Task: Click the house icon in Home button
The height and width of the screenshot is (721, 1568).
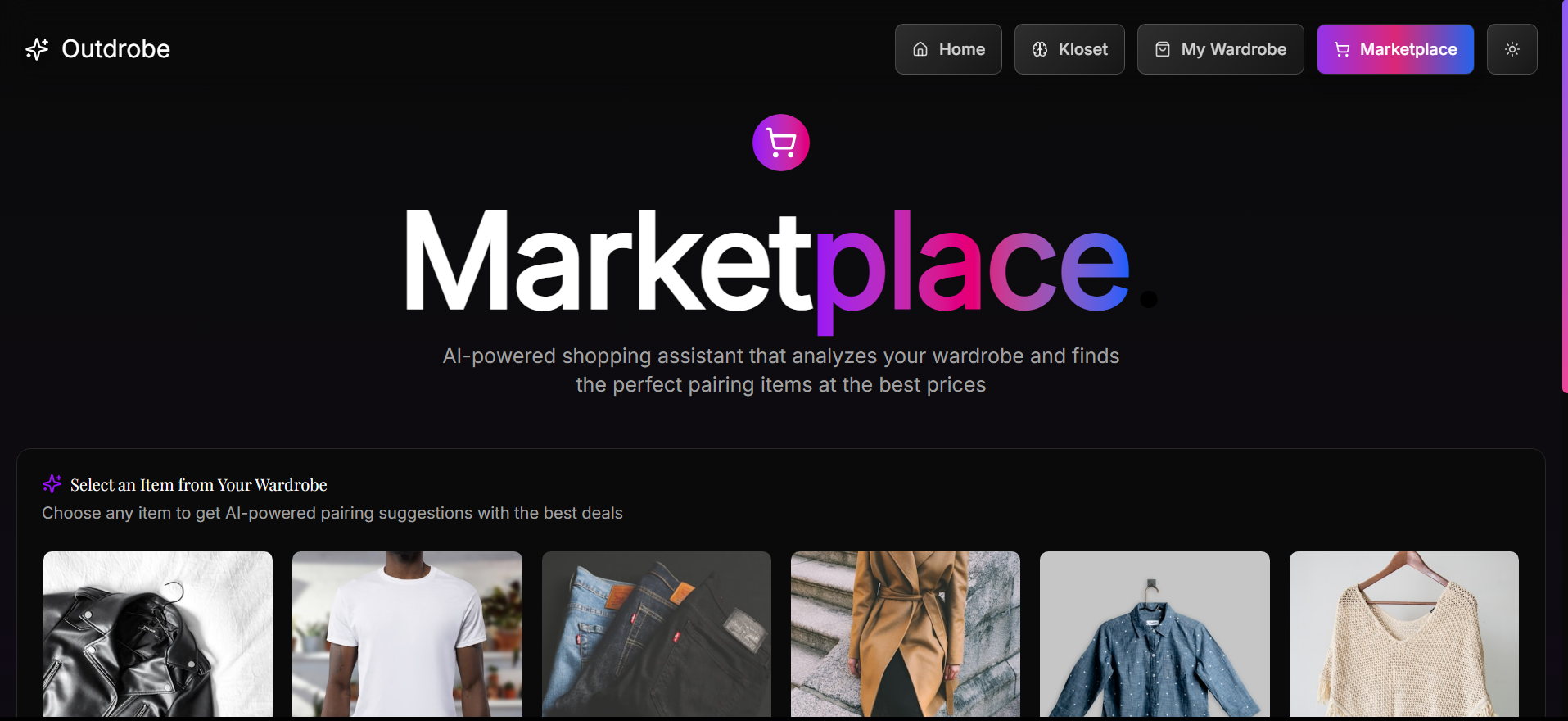Action: 920,49
